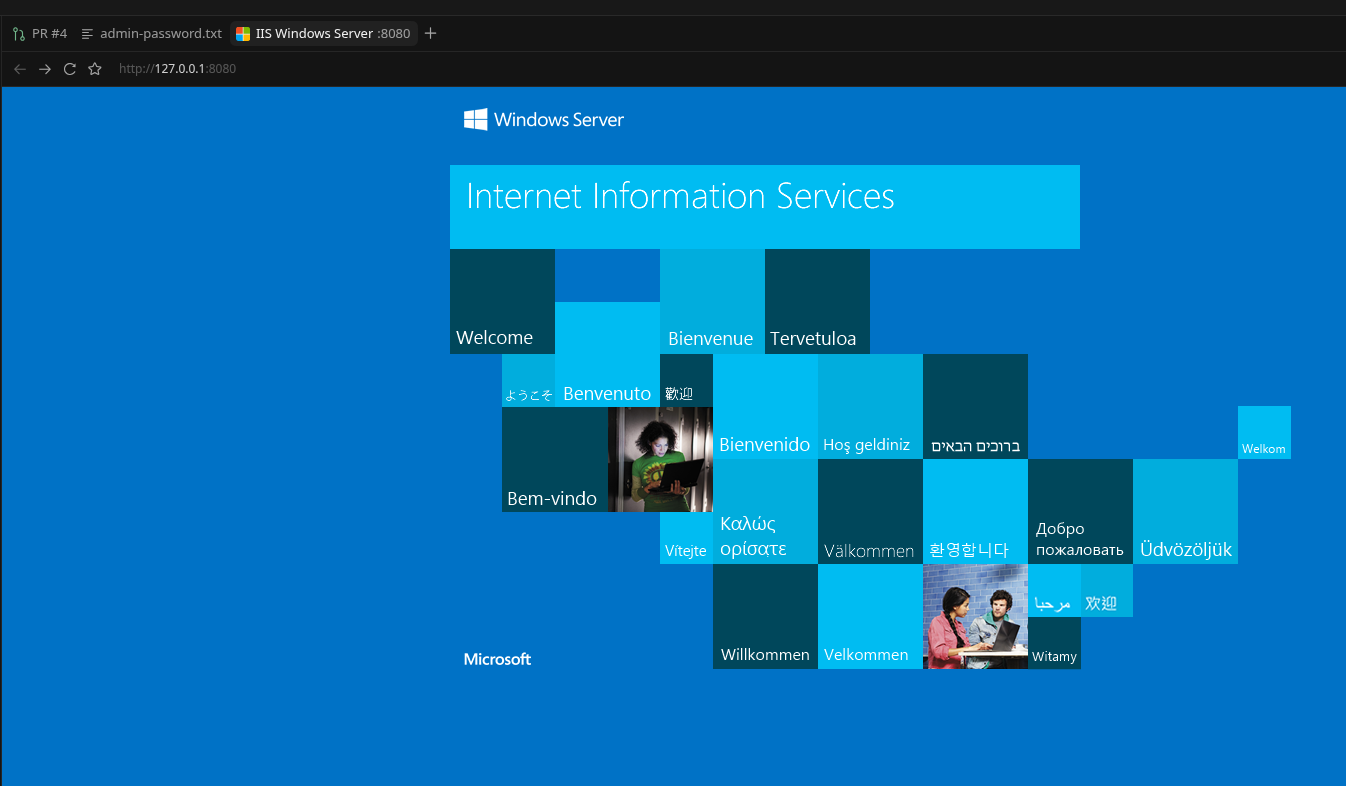This screenshot has width=1346, height=786.
Task: Click the Tervetuloa tile
Action: 817,301
